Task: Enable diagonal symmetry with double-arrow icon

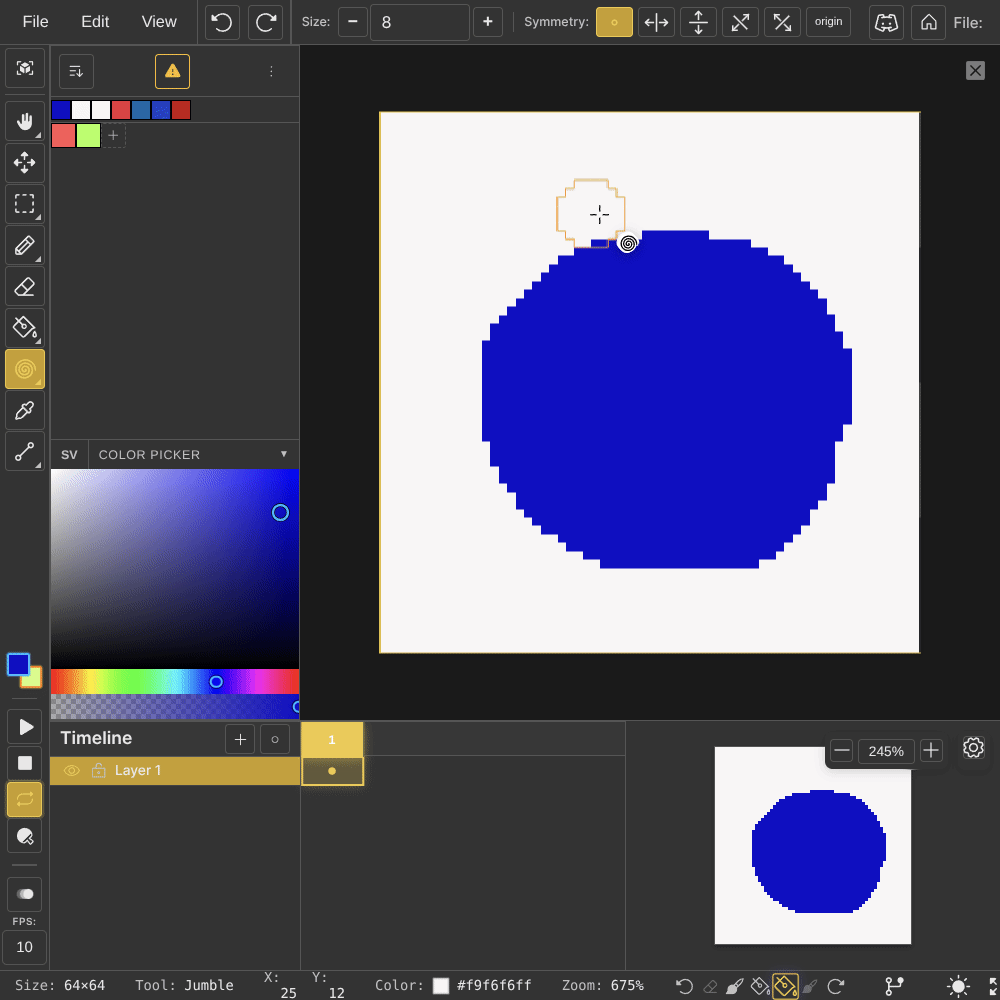Action: 740,22
